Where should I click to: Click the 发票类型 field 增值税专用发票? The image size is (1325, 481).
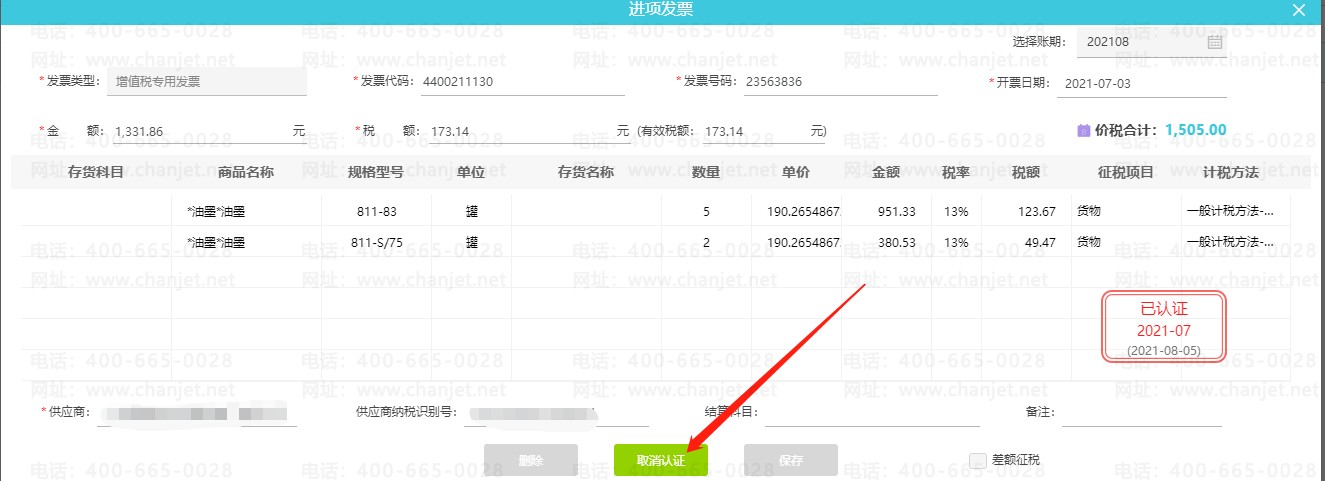point(207,83)
